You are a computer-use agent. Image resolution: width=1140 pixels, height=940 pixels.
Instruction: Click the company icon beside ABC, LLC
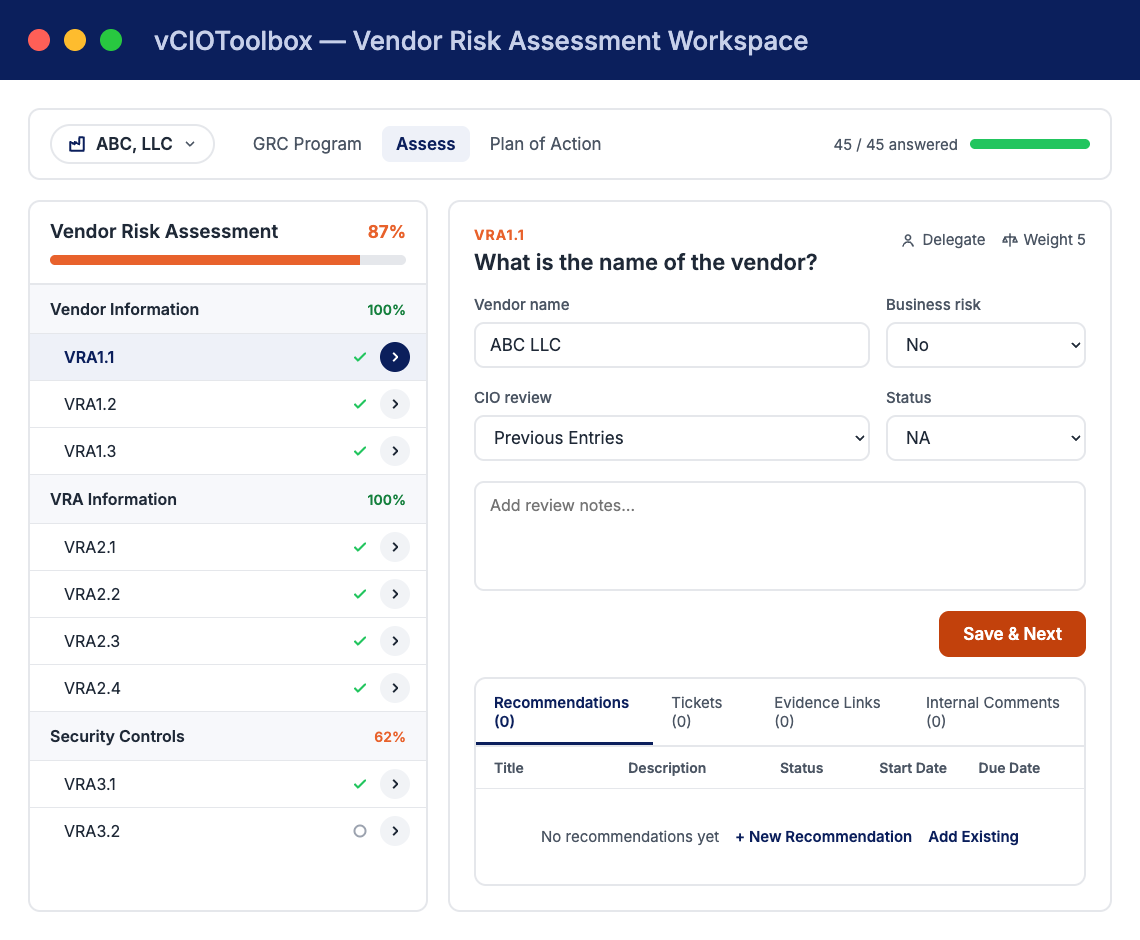coord(77,144)
